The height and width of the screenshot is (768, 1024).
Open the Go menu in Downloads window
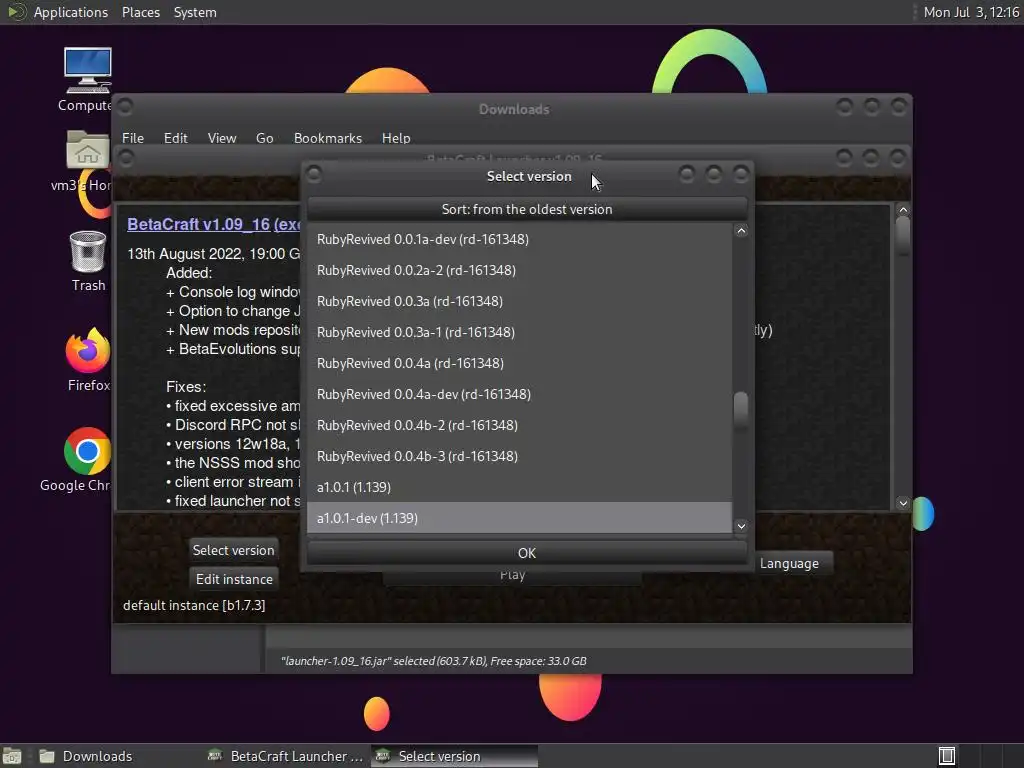click(x=264, y=138)
